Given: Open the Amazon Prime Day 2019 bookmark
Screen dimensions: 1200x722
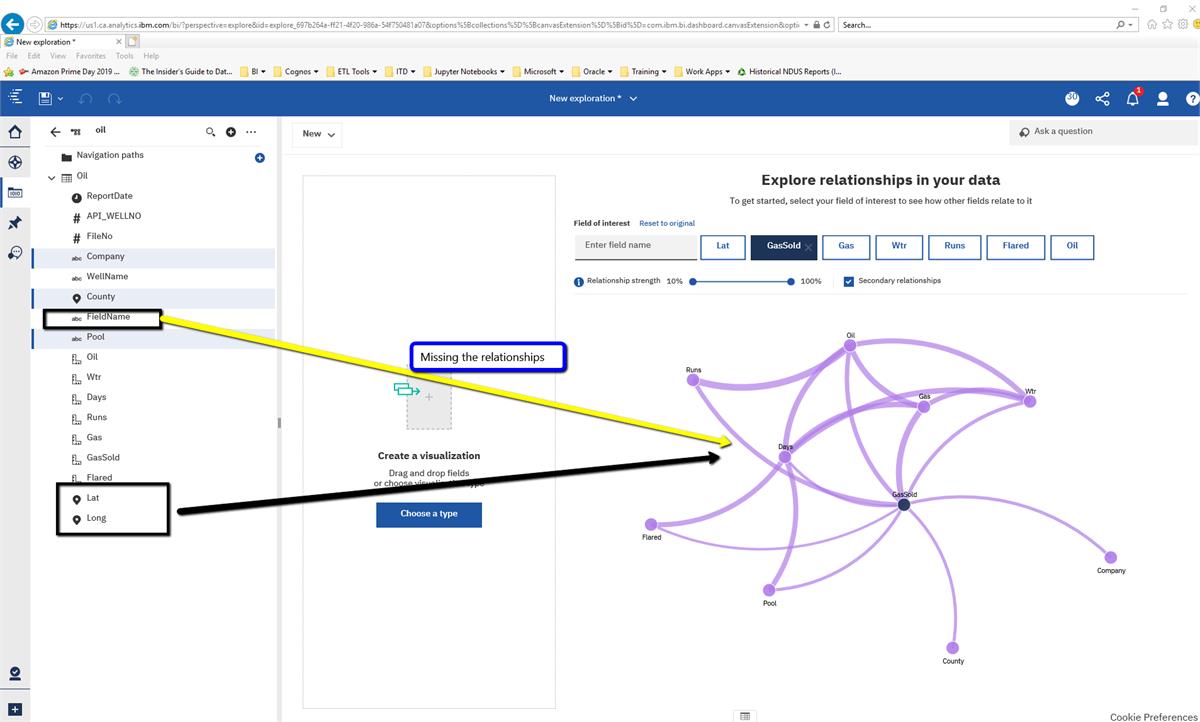Looking at the screenshot, I should tap(68, 72).
